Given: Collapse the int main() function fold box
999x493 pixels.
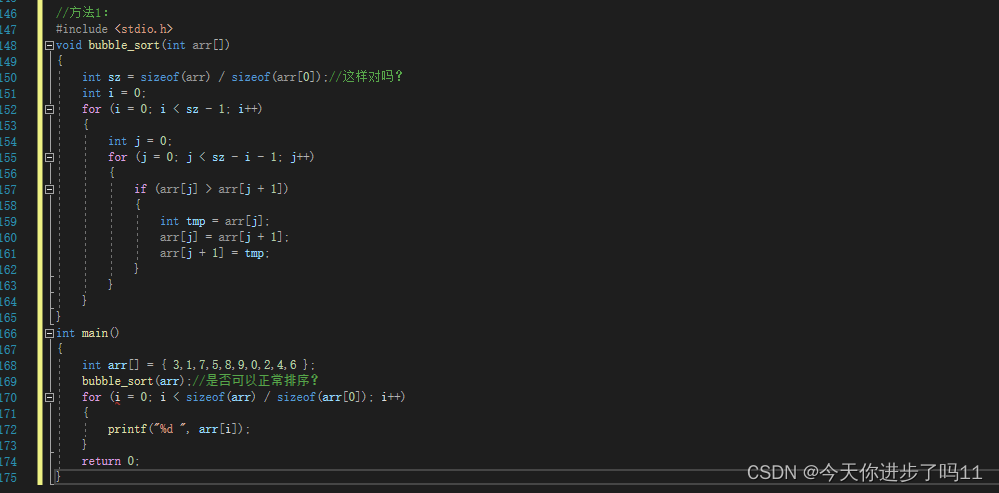Looking at the screenshot, I should (49, 333).
